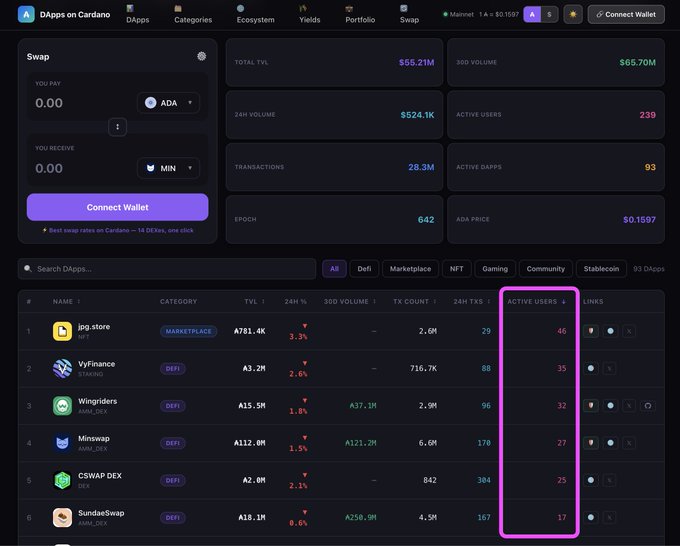Screen dimensions: 680x546
Task: Open jpg.store shield audit link
Action: [x=591, y=331]
